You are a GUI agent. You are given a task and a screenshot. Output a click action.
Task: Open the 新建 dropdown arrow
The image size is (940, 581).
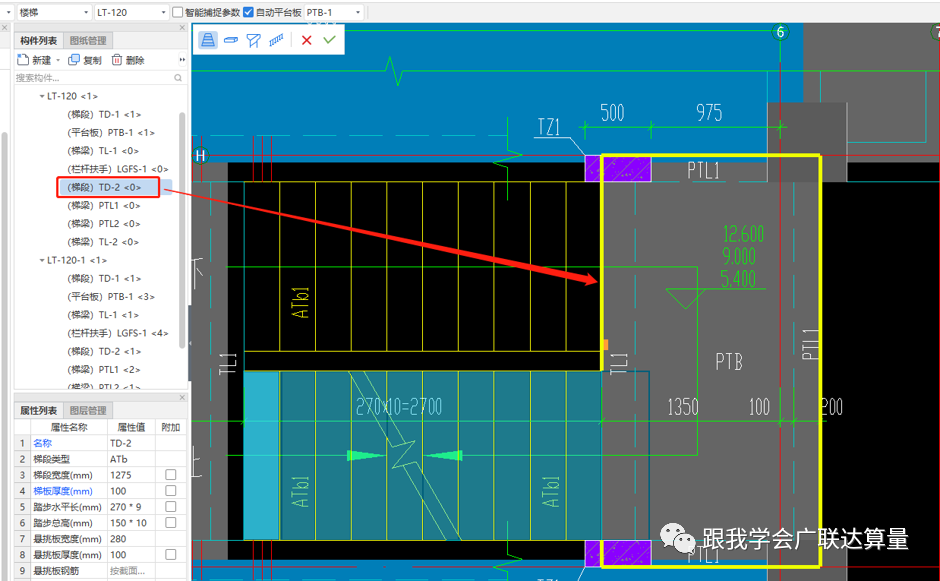click(x=58, y=60)
